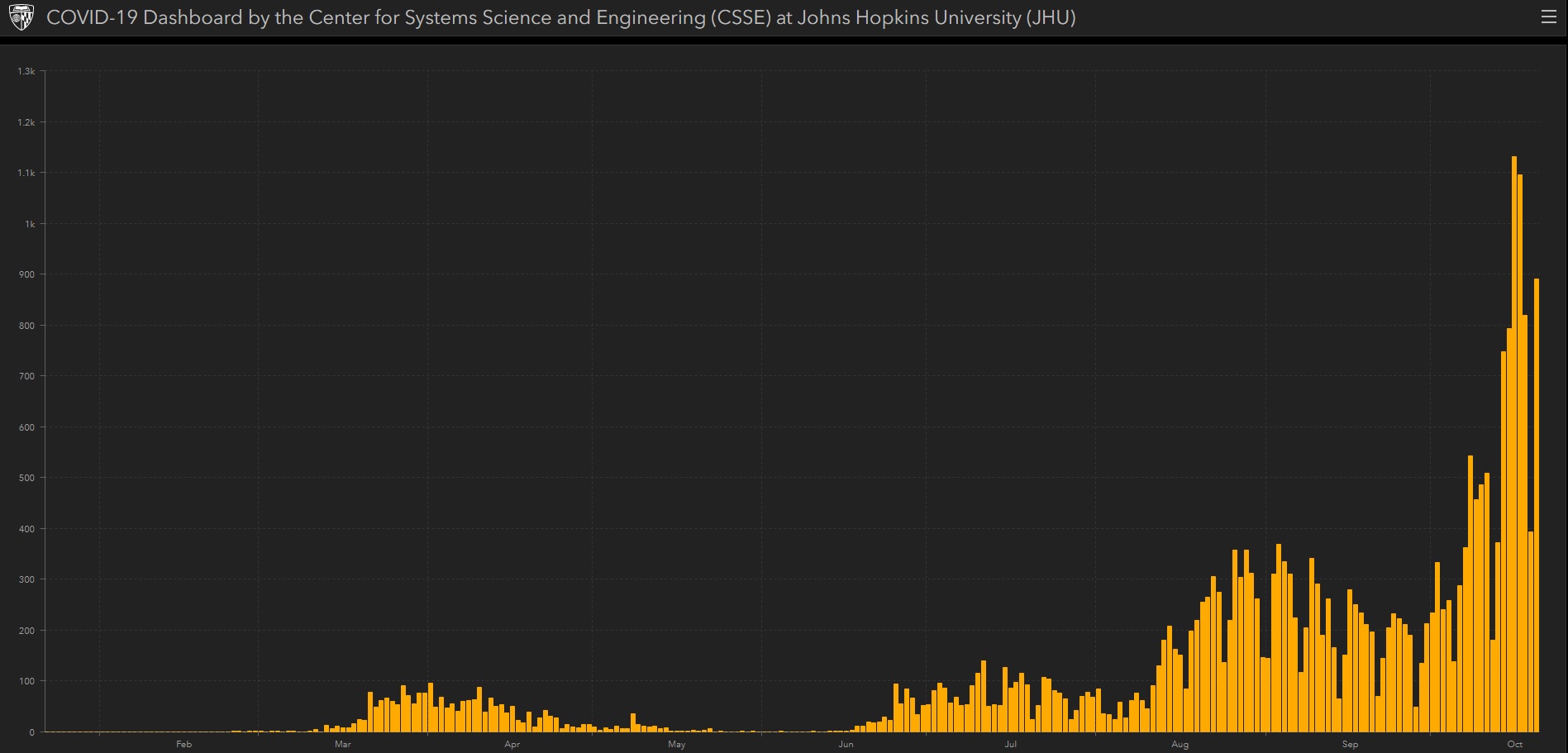Click the Jul label on x-axis
1568x753 pixels.
(x=1010, y=744)
